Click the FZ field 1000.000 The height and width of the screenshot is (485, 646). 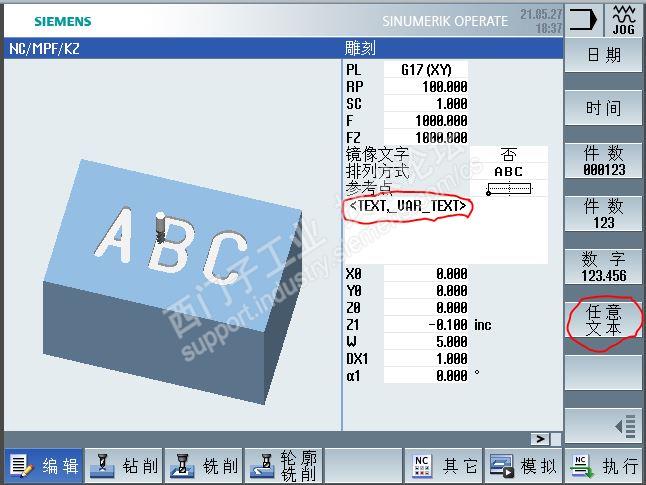[x=426, y=137]
